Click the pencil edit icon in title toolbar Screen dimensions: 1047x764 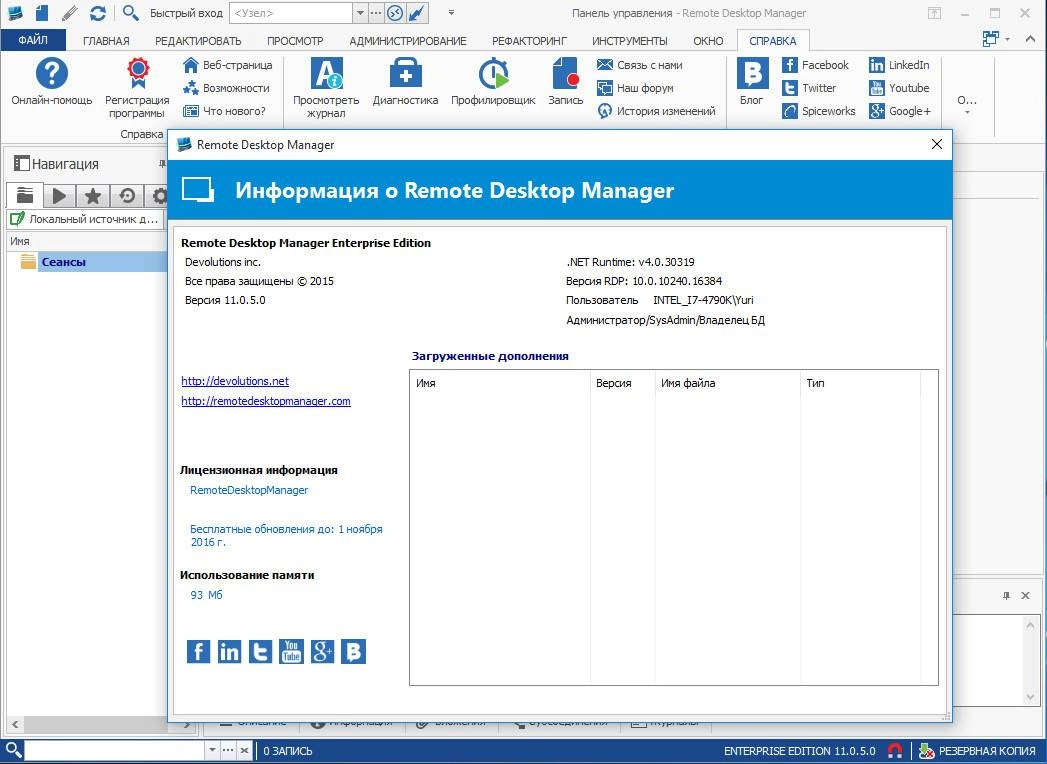click(70, 13)
